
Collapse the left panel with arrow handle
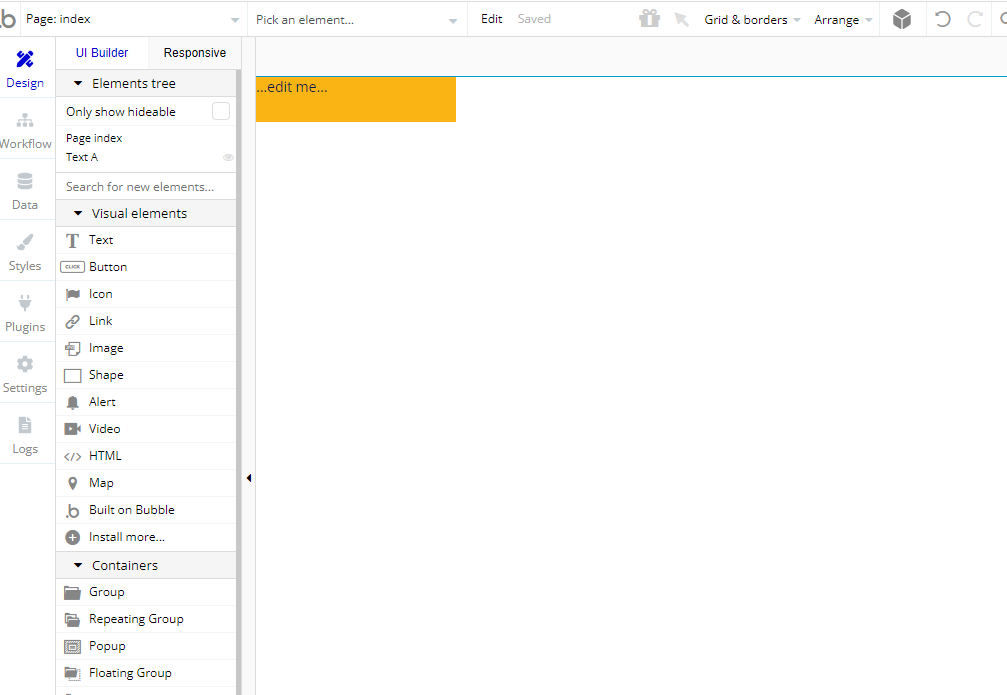click(248, 478)
